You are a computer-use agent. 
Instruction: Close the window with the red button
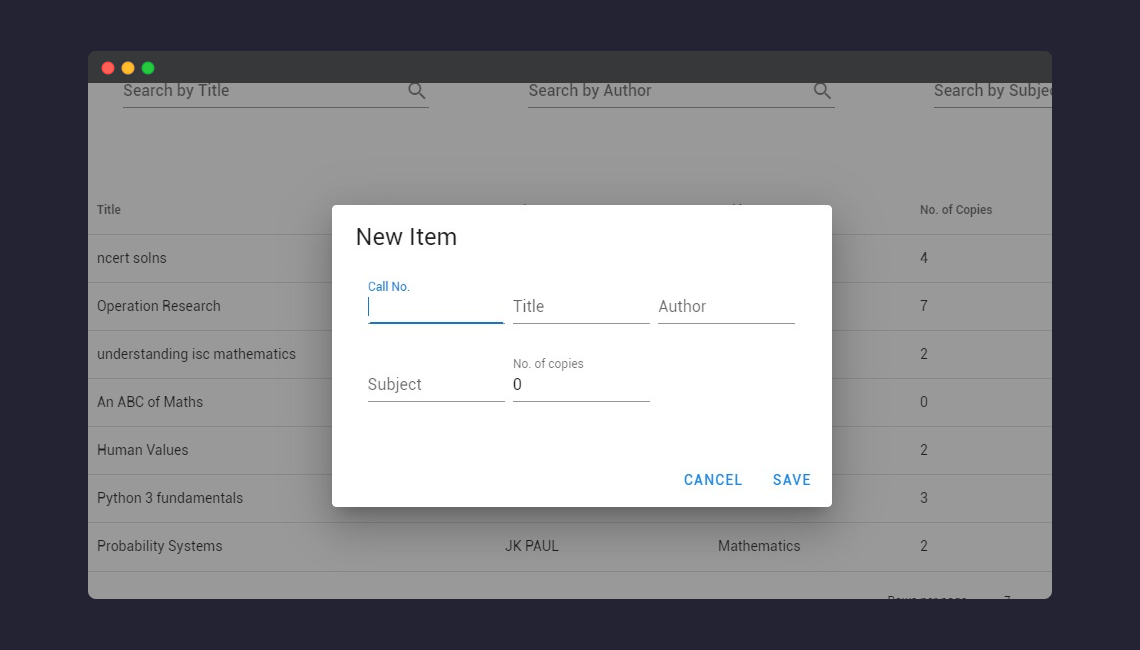(108, 68)
